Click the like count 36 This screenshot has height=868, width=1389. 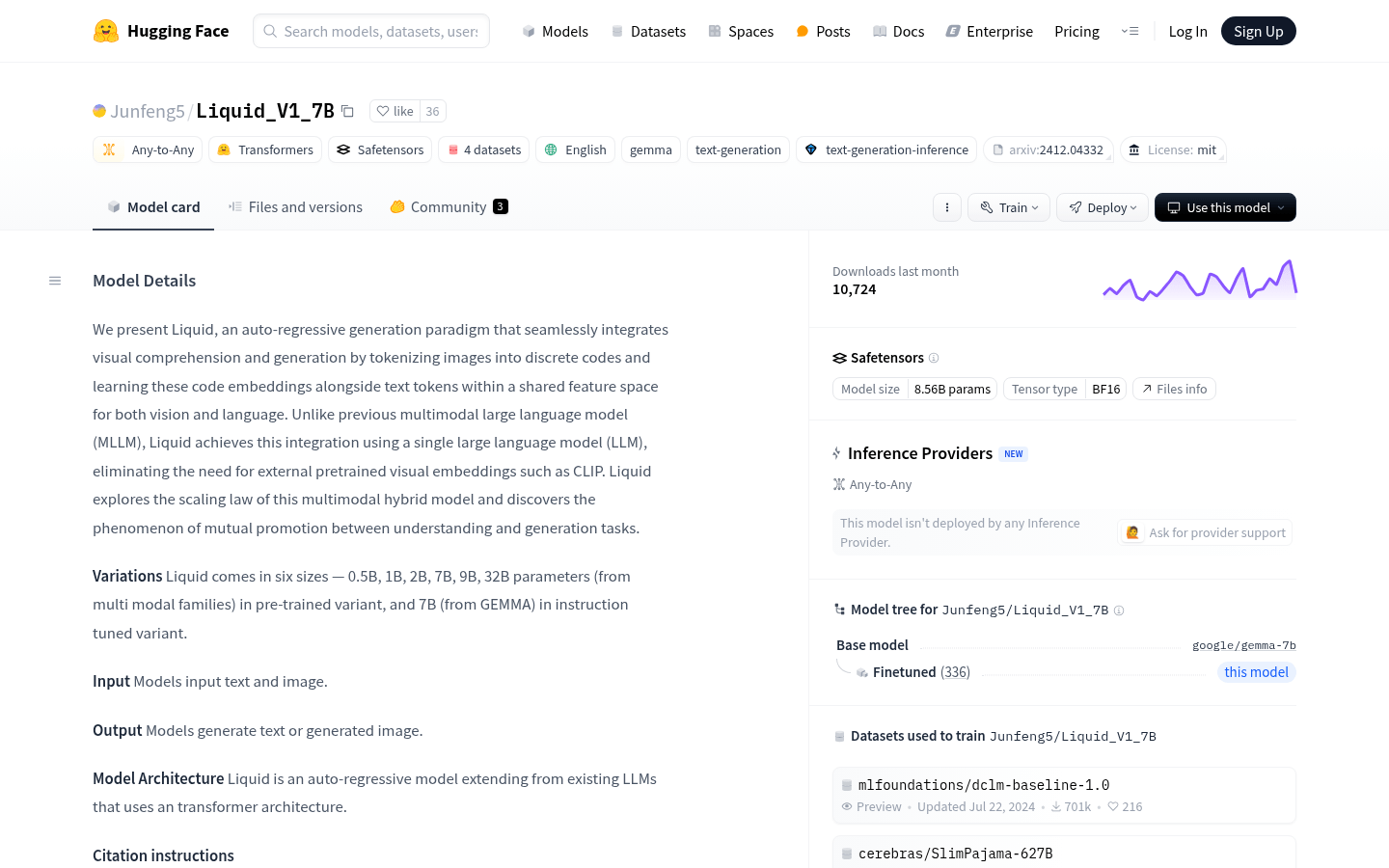pyautogui.click(x=432, y=111)
